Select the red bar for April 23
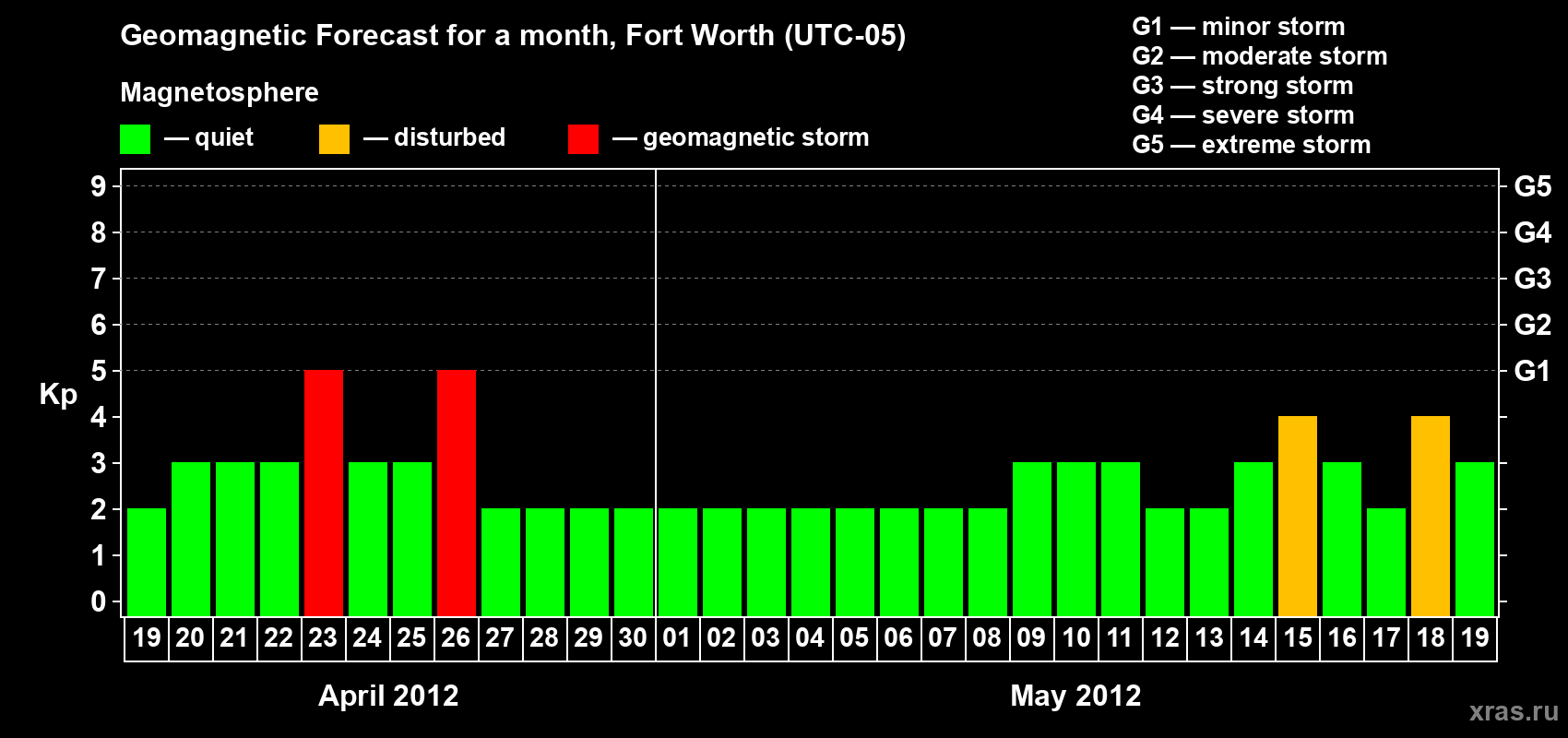The width and height of the screenshot is (1568, 738). [x=324, y=494]
